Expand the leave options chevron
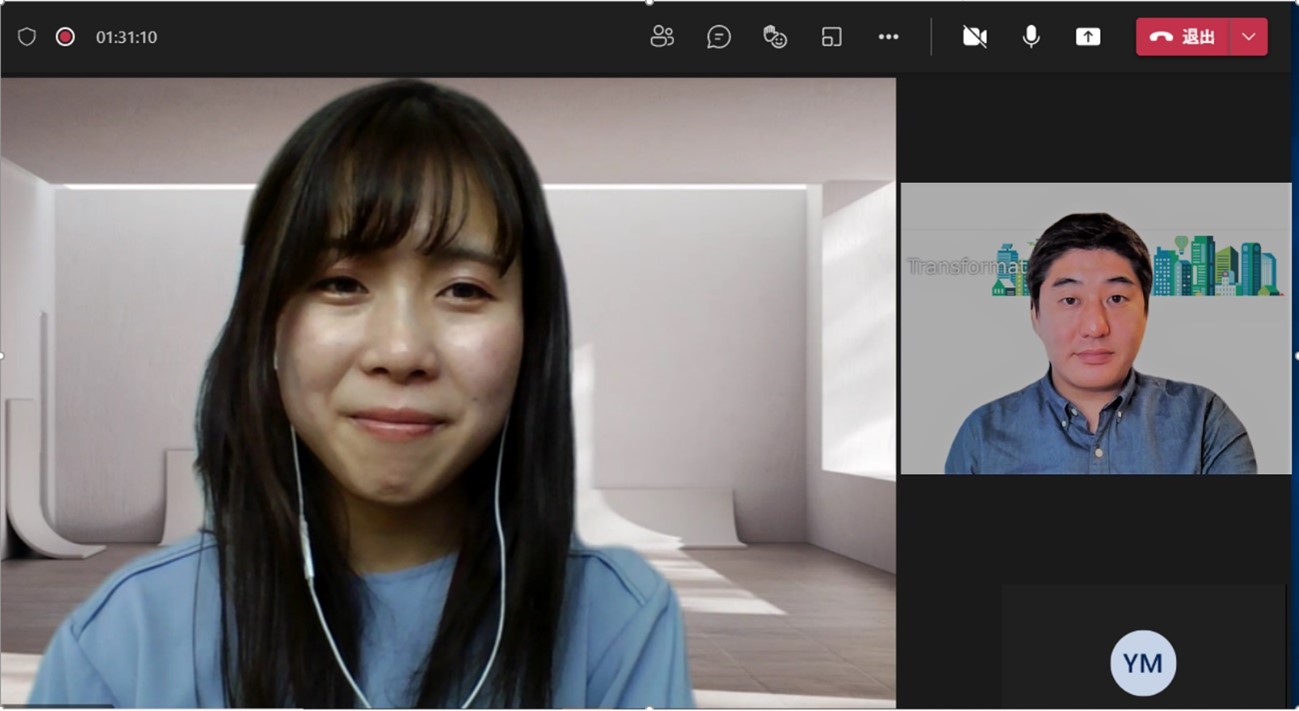This screenshot has height=711, width=1299. pos(1248,37)
